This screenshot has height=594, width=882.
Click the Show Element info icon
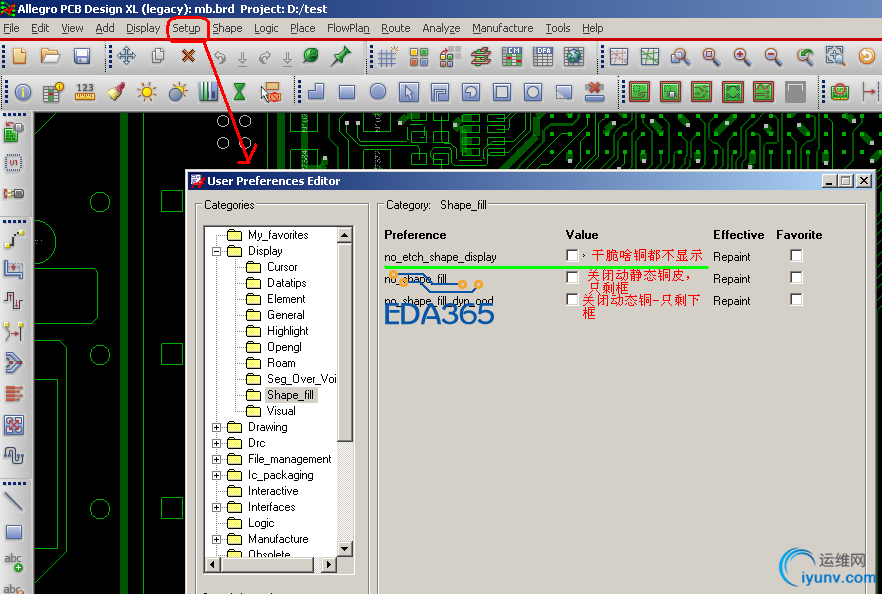(x=23, y=92)
